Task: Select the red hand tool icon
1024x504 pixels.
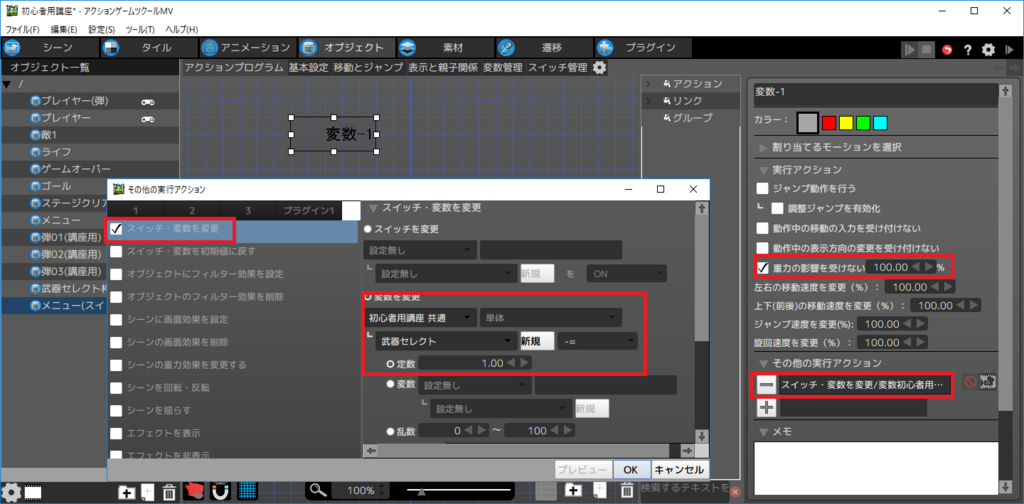Action: (195, 490)
